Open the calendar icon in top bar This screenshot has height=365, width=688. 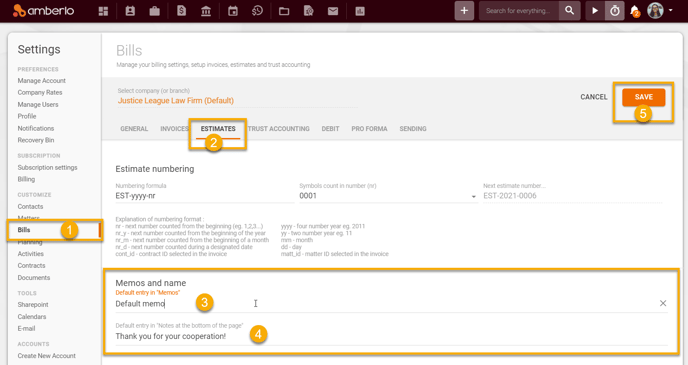[x=233, y=11]
